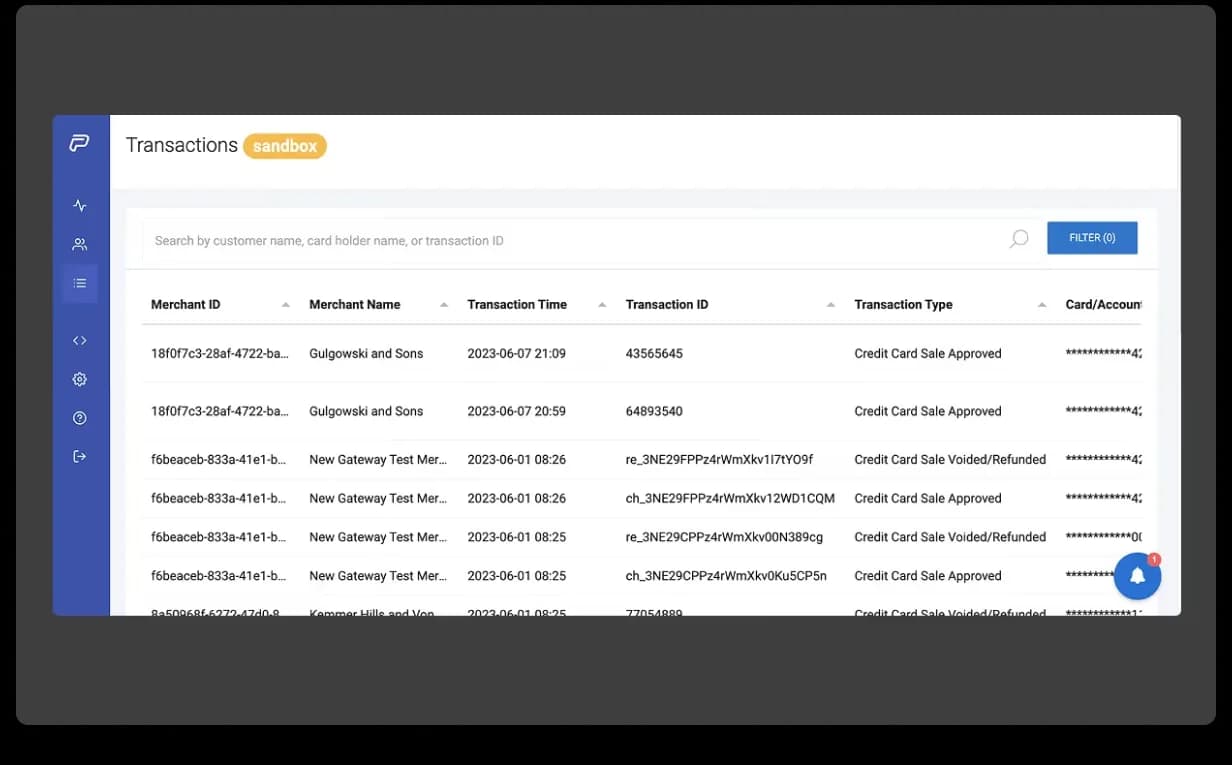Viewport: 1232px width, 765px height.
Task: Sort by the Merchant Name column arrow
Action: tap(444, 305)
